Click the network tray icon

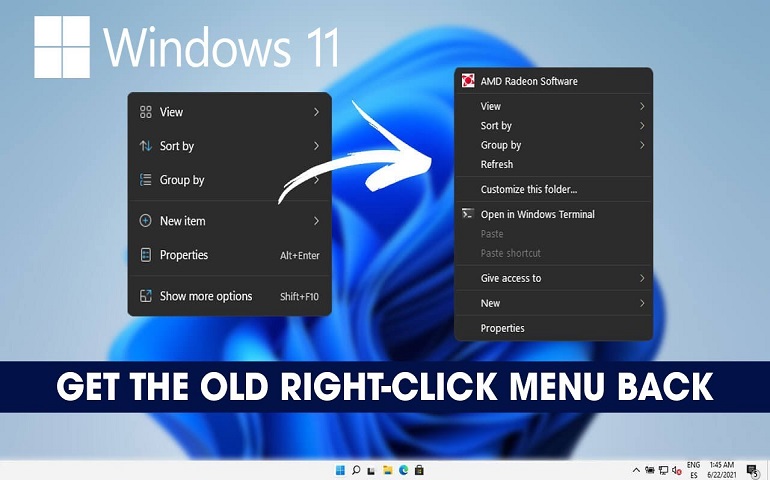pos(663,470)
